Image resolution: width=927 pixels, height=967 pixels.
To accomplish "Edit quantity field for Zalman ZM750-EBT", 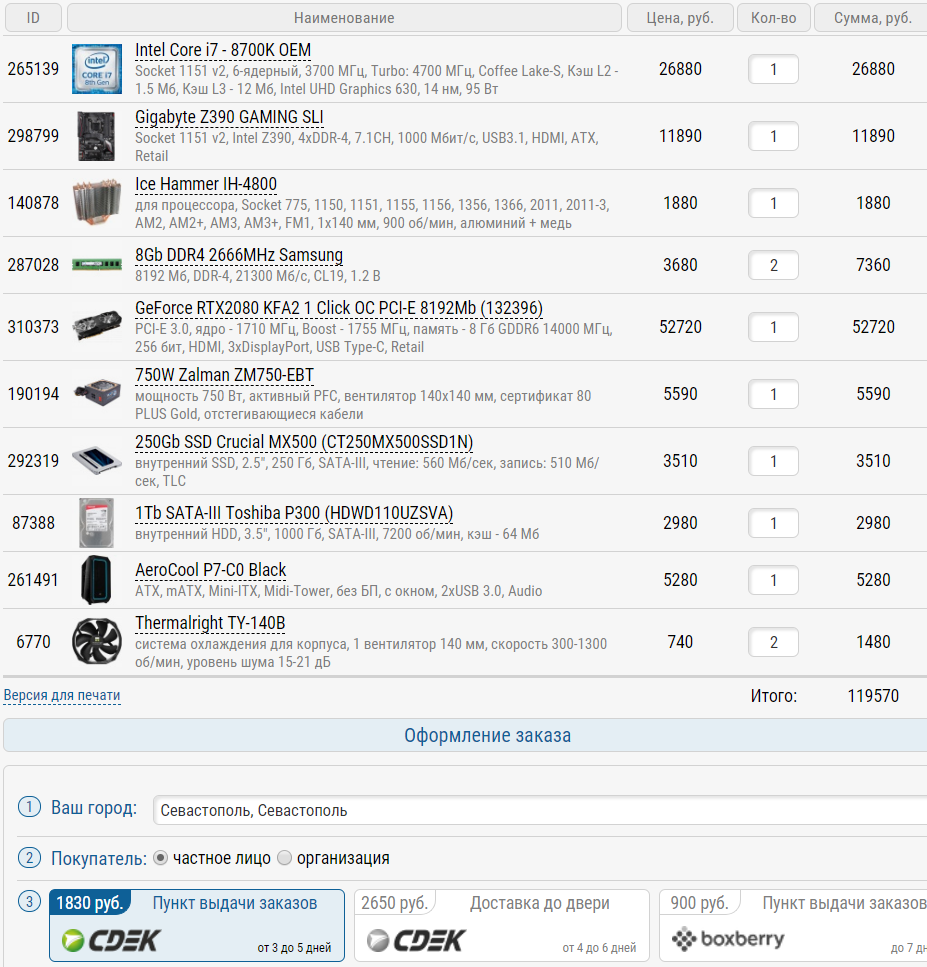I will click(773, 394).
